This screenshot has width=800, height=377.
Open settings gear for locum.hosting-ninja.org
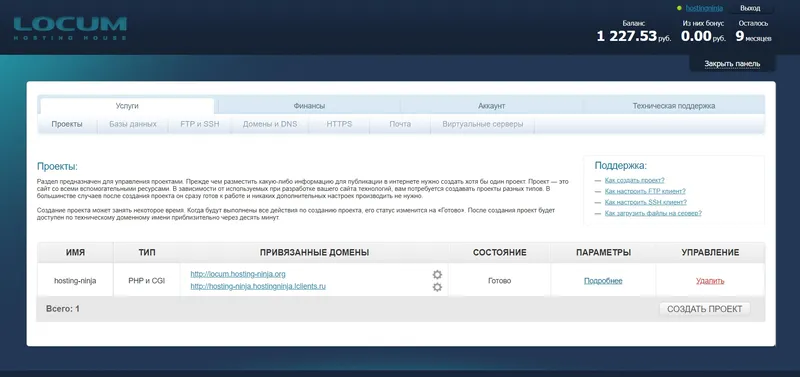point(437,274)
